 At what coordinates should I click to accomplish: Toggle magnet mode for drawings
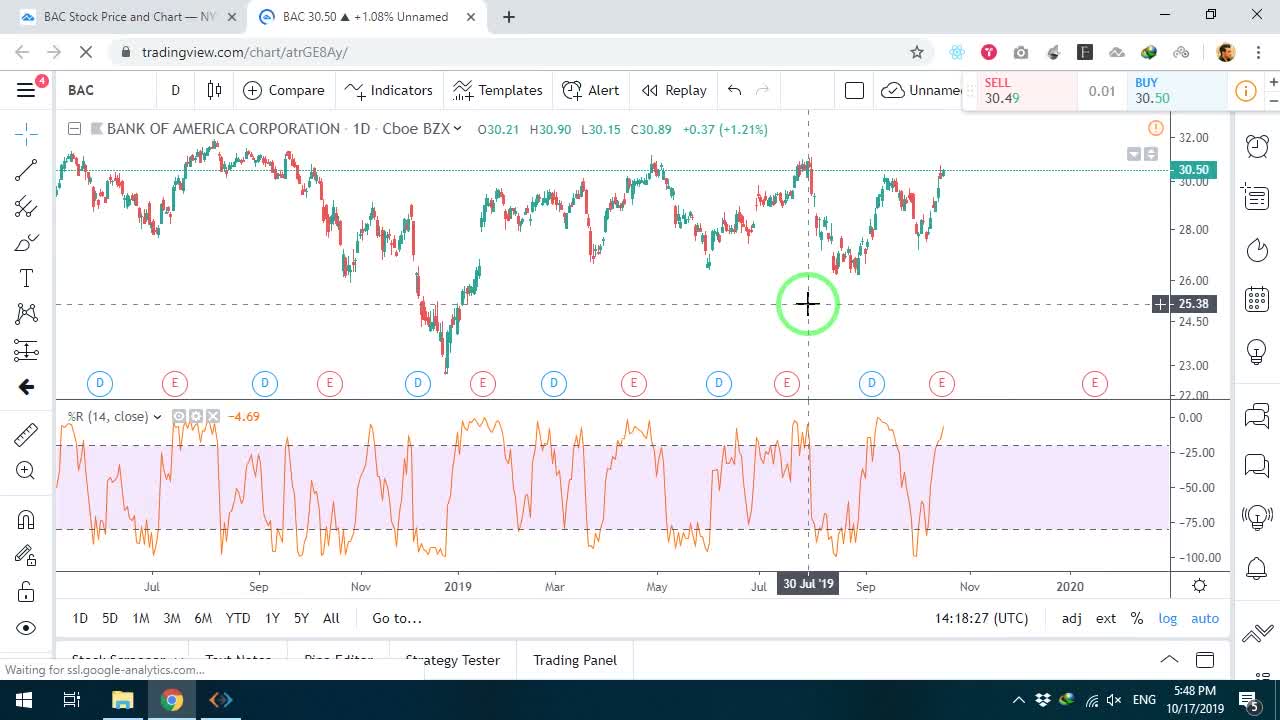click(x=26, y=519)
